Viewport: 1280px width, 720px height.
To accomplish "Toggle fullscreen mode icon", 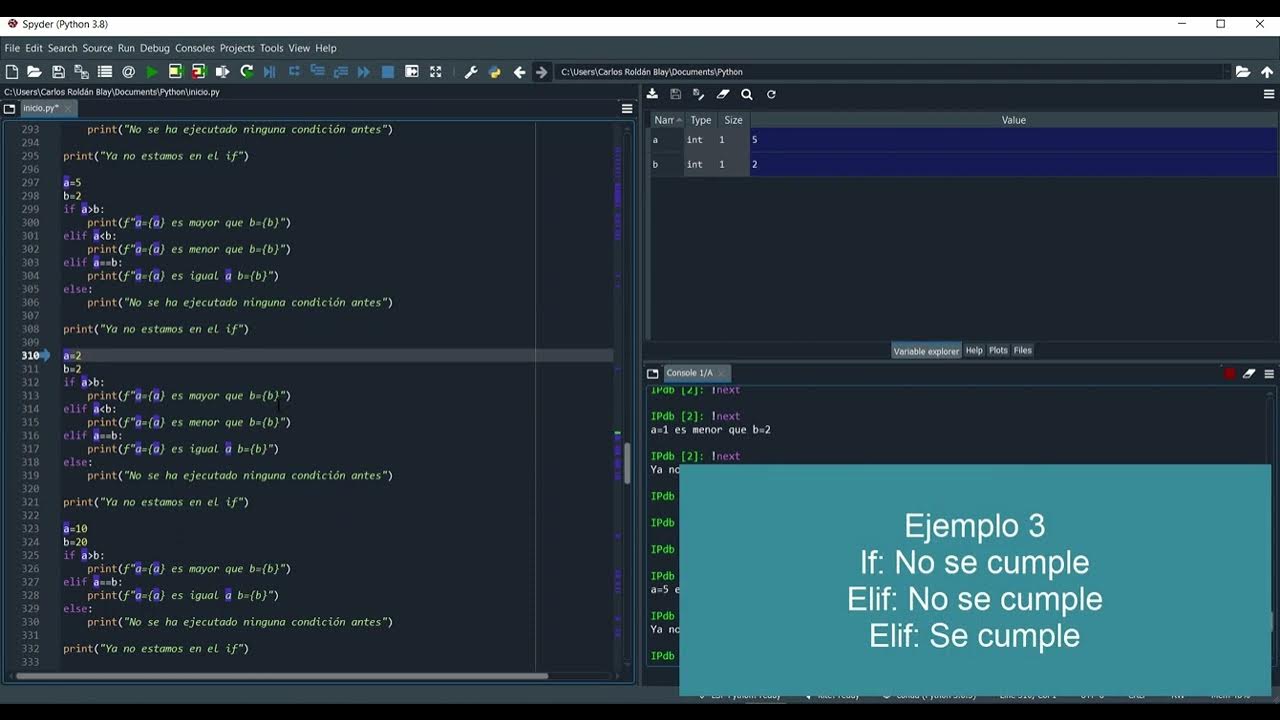I will tap(435, 72).
